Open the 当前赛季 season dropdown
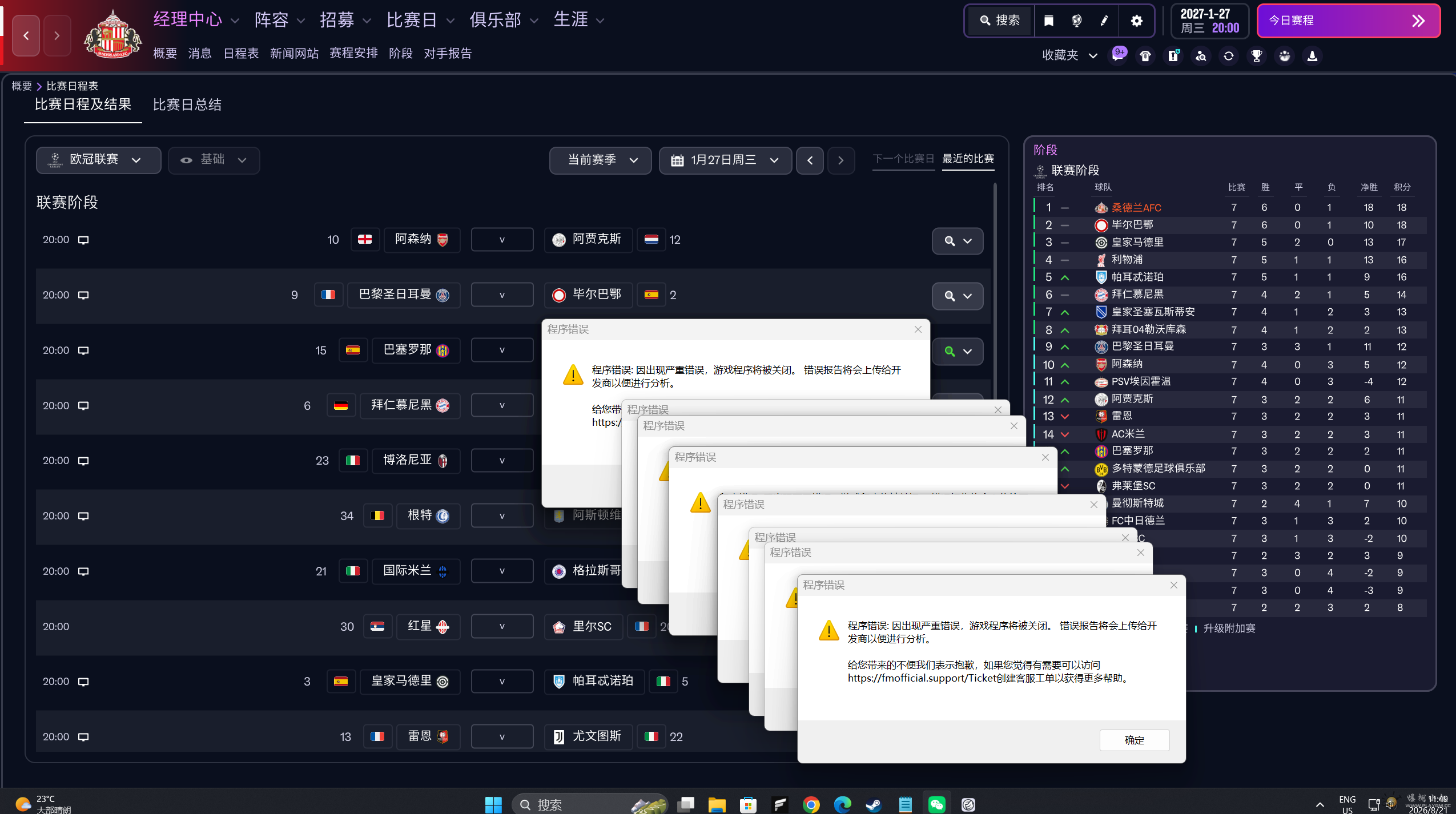The height and width of the screenshot is (814, 1456). click(x=600, y=160)
